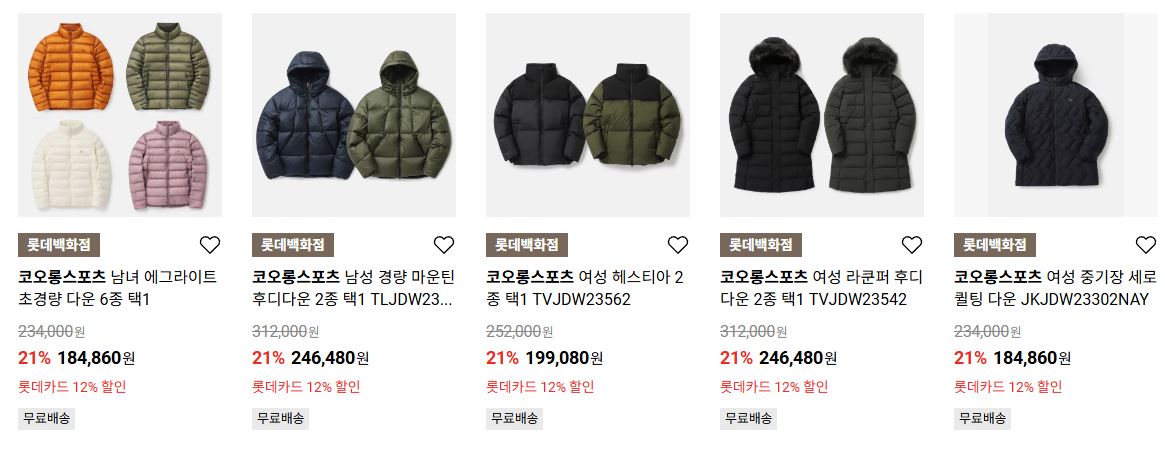The height and width of the screenshot is (451, 1165).
Task: Open the four-color lightweight down jacket thumbnail
Action: click(x=120, y=115)
